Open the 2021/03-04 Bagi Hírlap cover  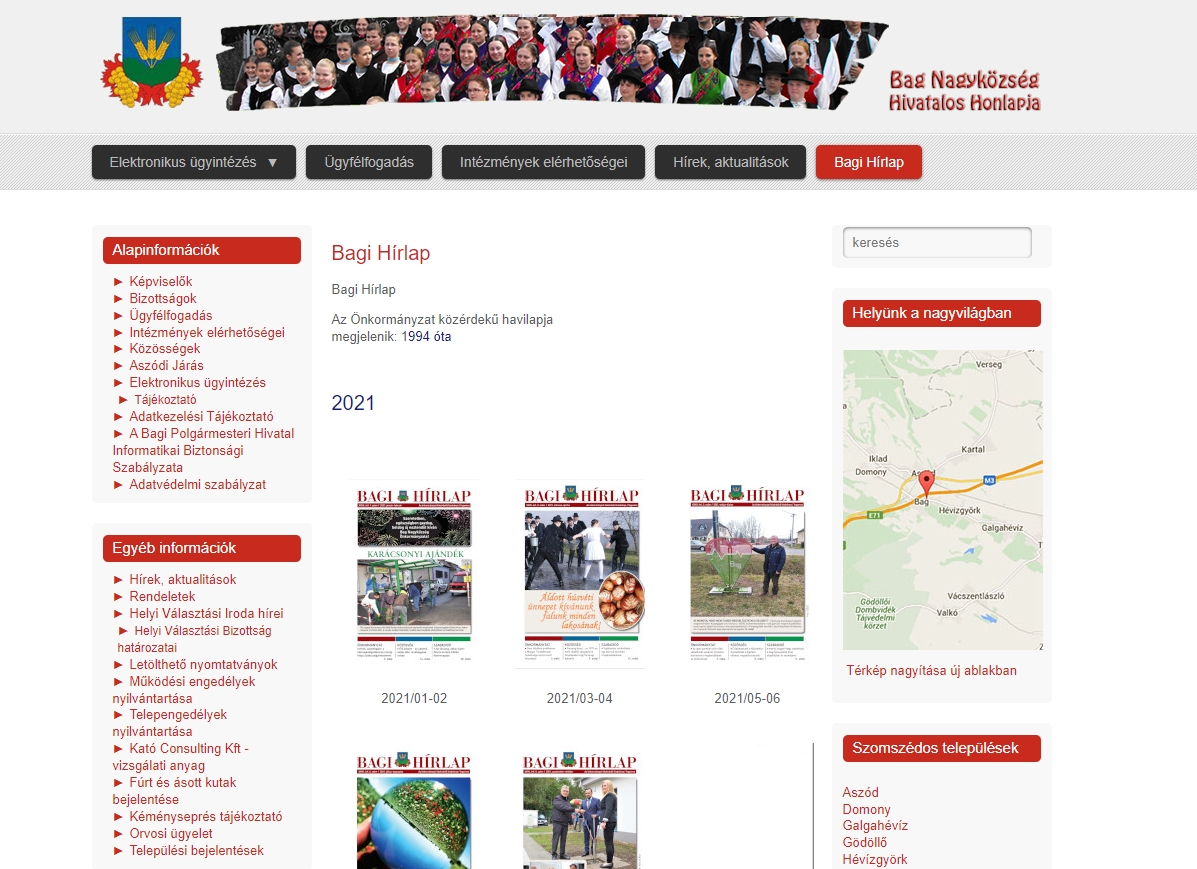pyautogui.click(x=580, y=574)
